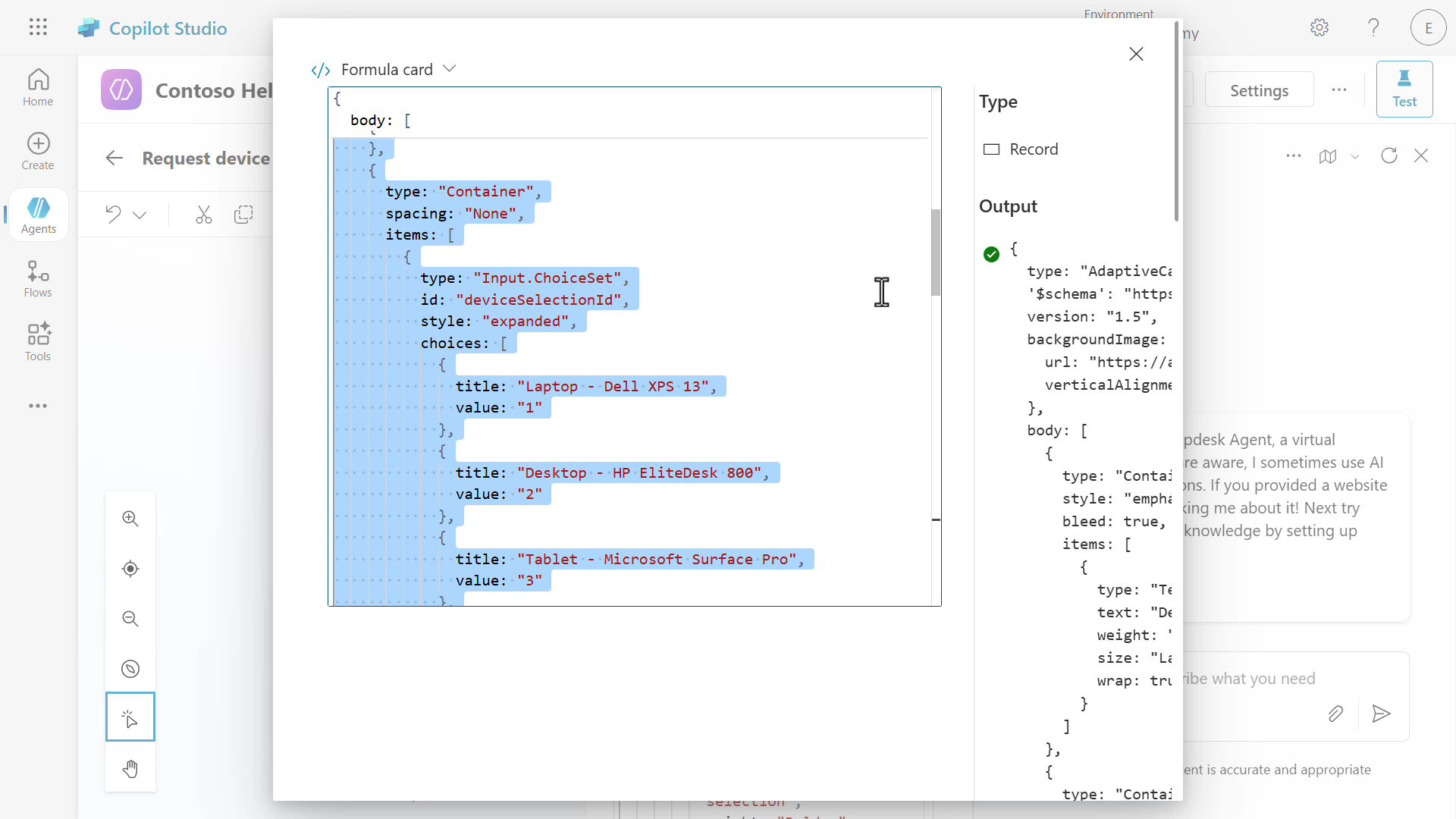The width and height of the screenshot is (1456, 819).
Task: Open the more options ellipsis near Settings
Action: (x=1339, y=89)
